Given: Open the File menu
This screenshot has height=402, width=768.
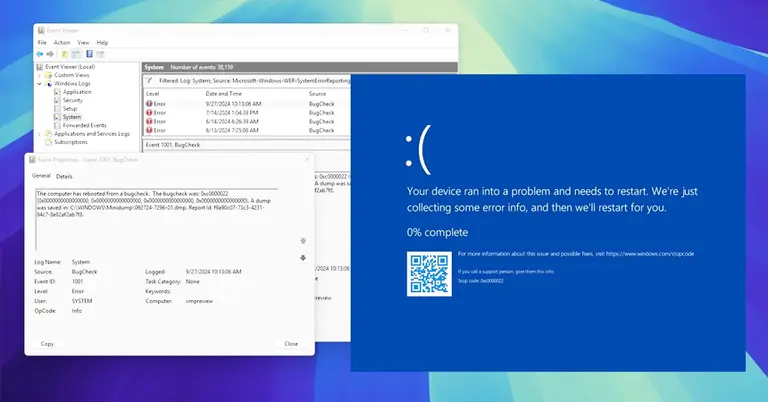Looking at the screenshot, I should click(43, 43).
